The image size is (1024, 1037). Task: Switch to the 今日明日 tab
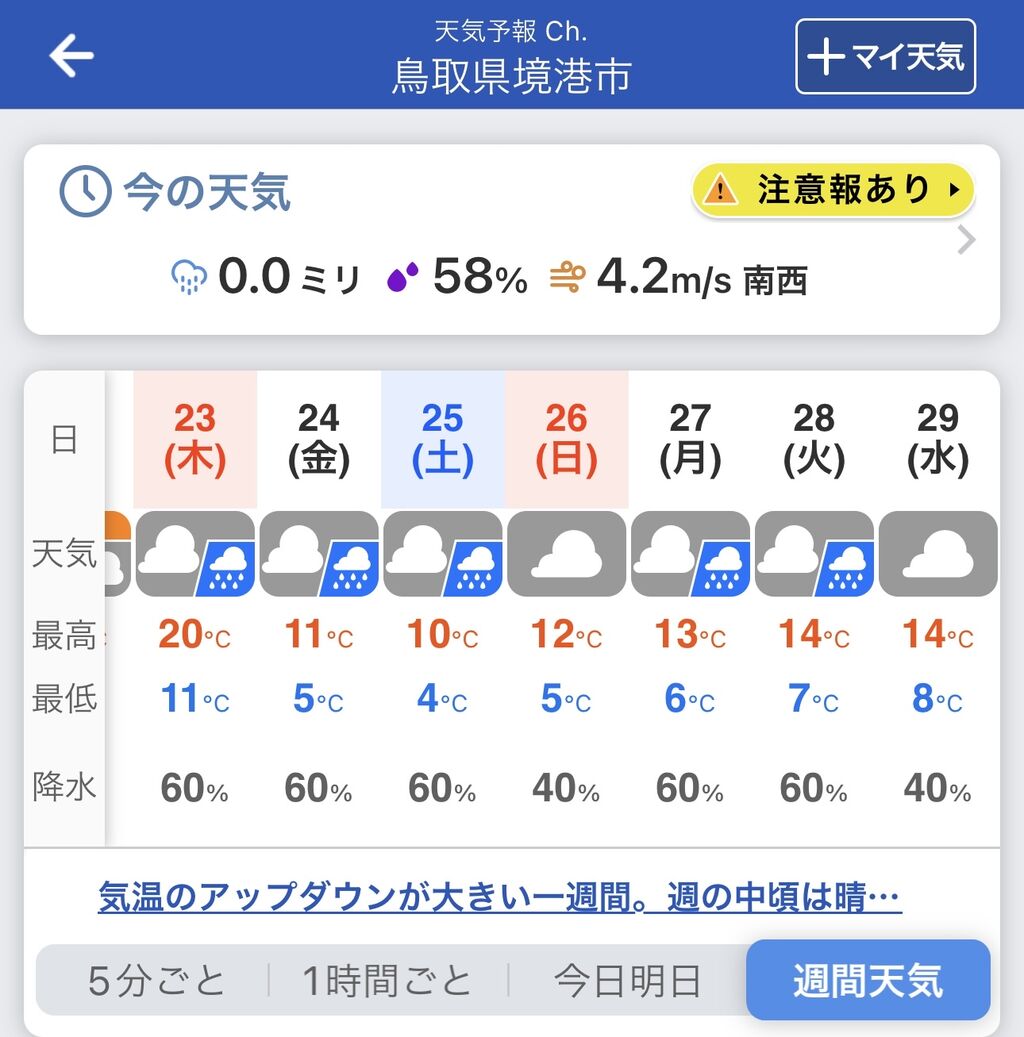(x=627, y=980)
